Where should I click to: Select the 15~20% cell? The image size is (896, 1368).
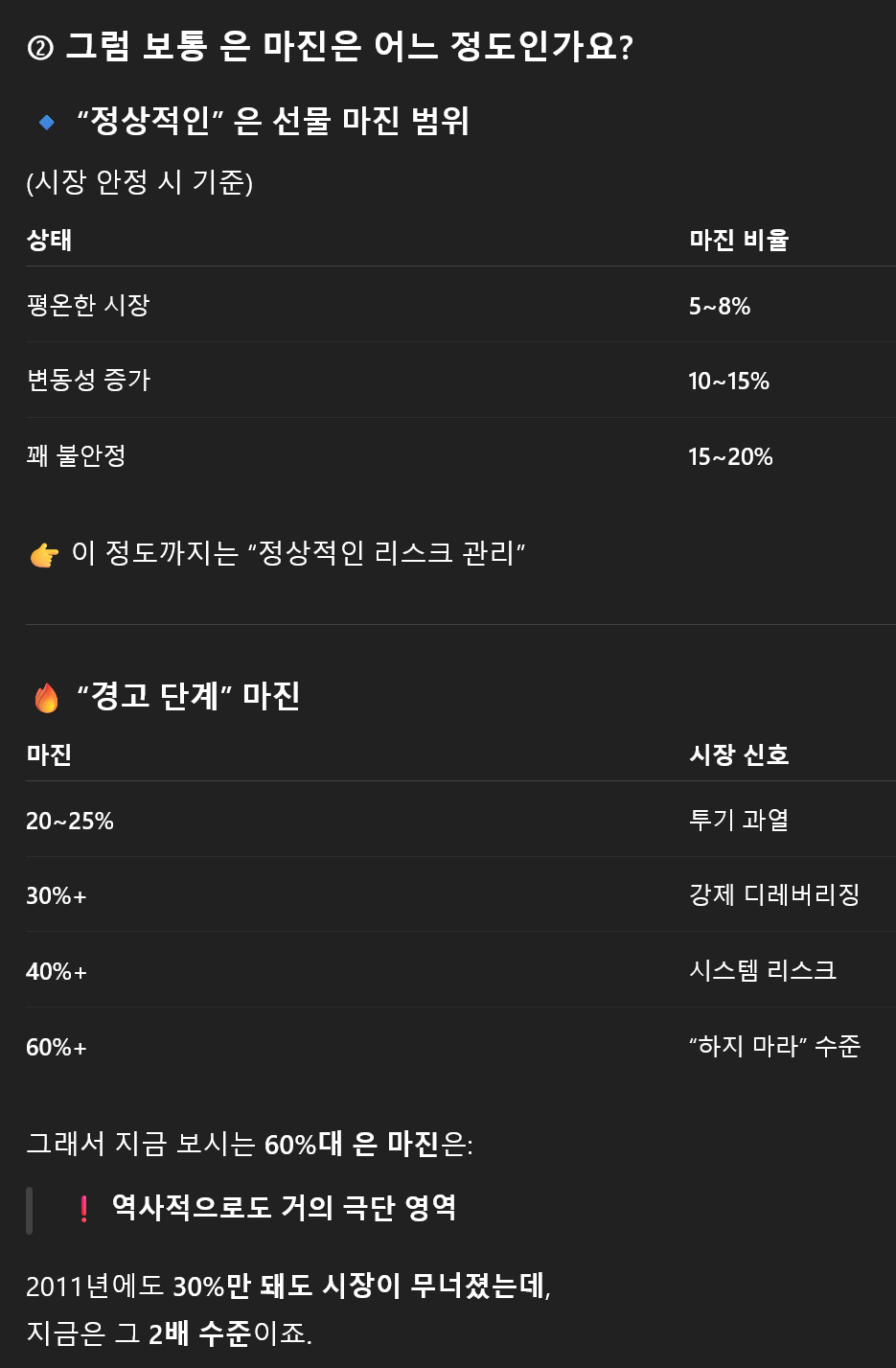pyautogui.click(x=730, y=456)
